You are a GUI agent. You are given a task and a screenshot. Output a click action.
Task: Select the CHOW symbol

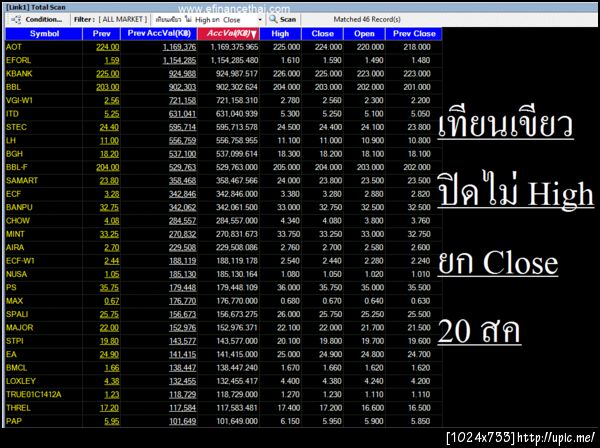(18, 221)
